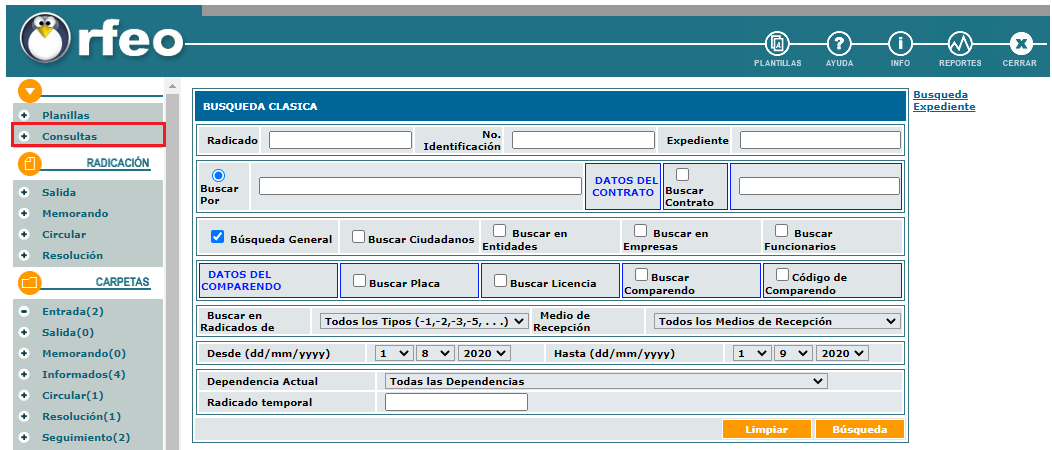
Task: Open the Hasta month dropdown showing 9
Action: [794, 353]
